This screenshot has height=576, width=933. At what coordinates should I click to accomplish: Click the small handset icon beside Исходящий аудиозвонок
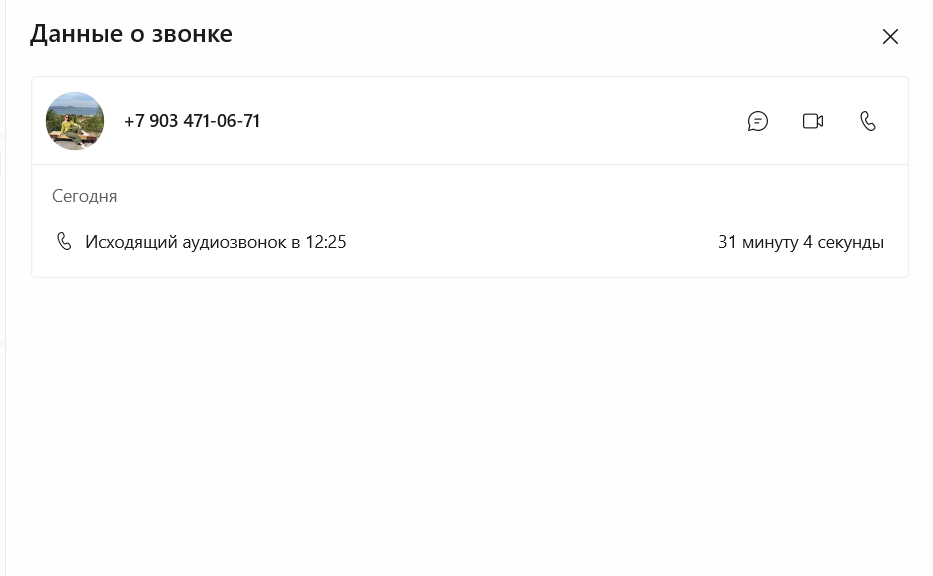click(64, 241)
